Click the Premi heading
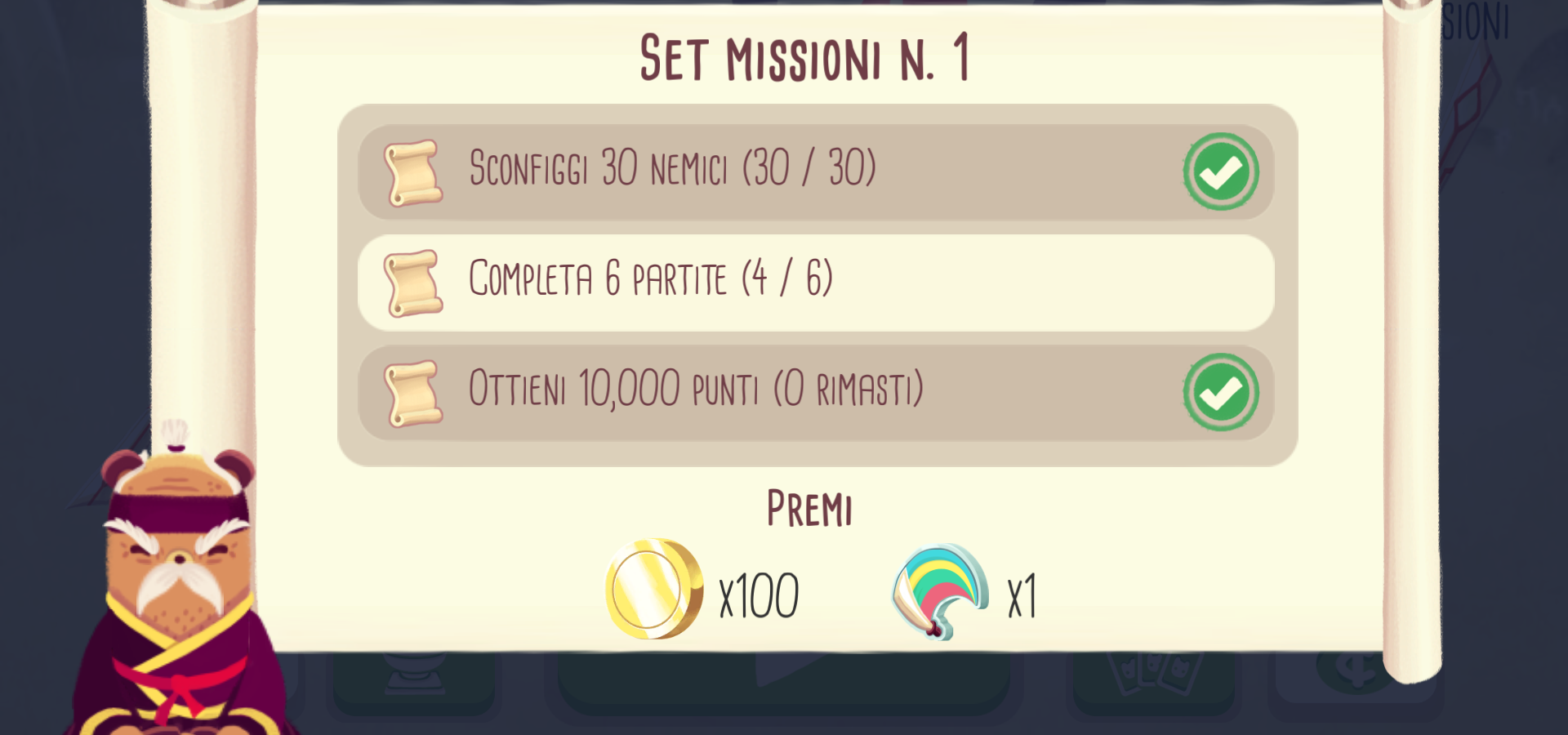The width and height of the screenshot is (1568, 735). (x=809, y=508)
